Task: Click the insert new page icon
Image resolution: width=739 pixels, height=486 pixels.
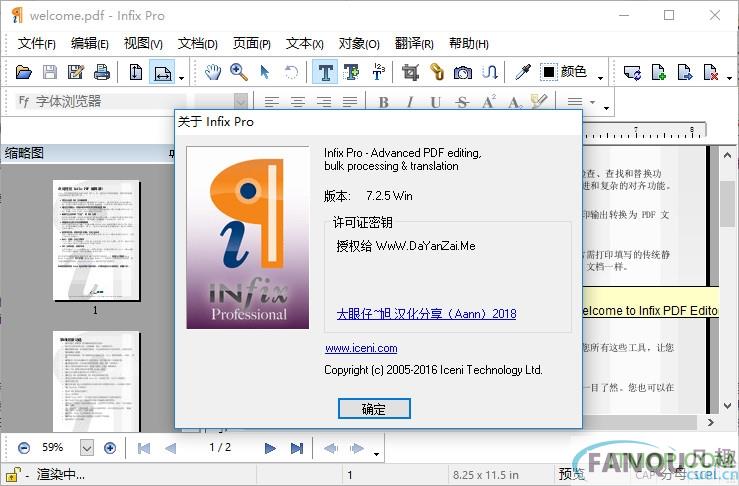Action: 658,72
